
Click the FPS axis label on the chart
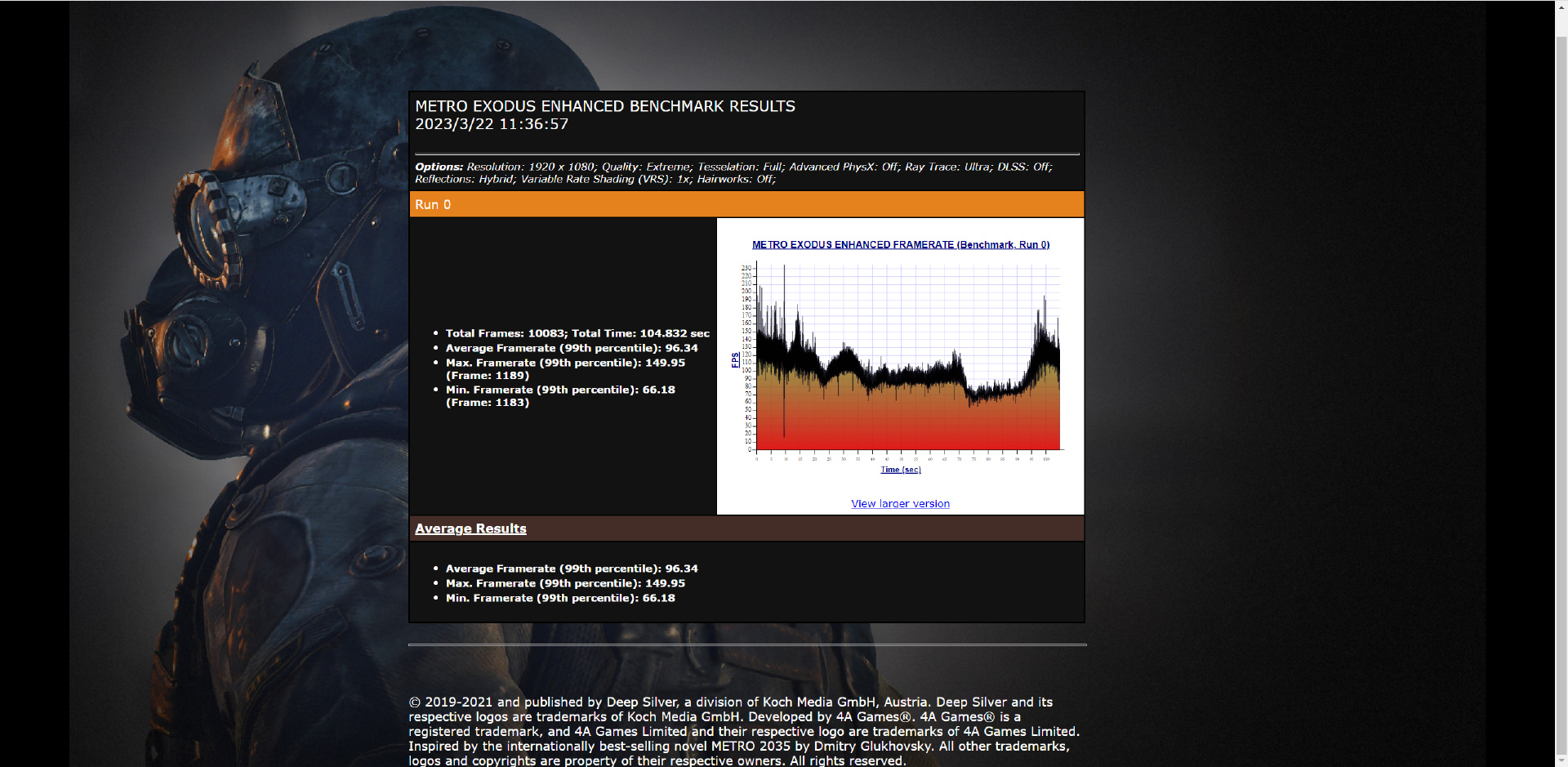tap(735, 359)
